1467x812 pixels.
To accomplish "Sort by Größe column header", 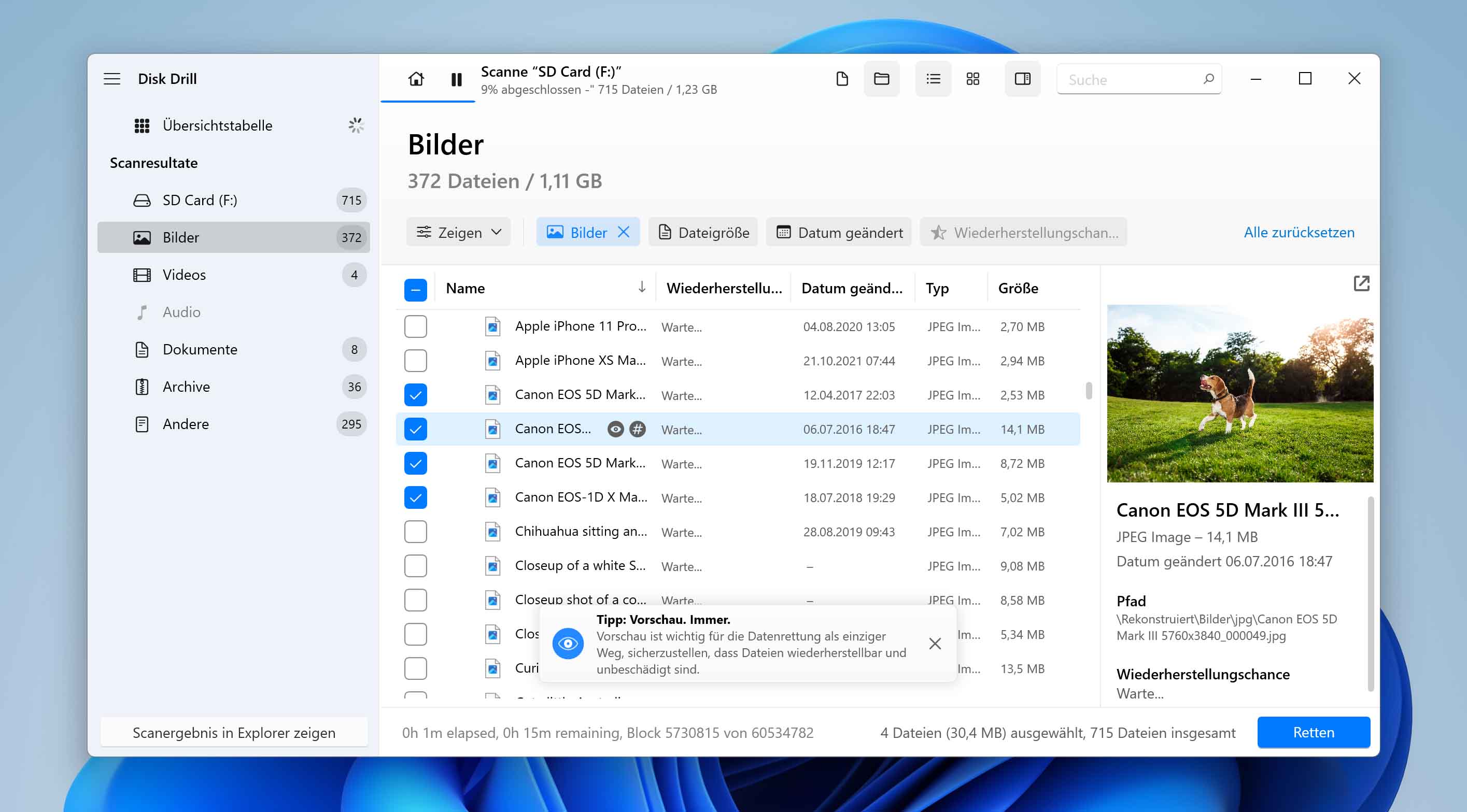I will [x=1033, y=288].
